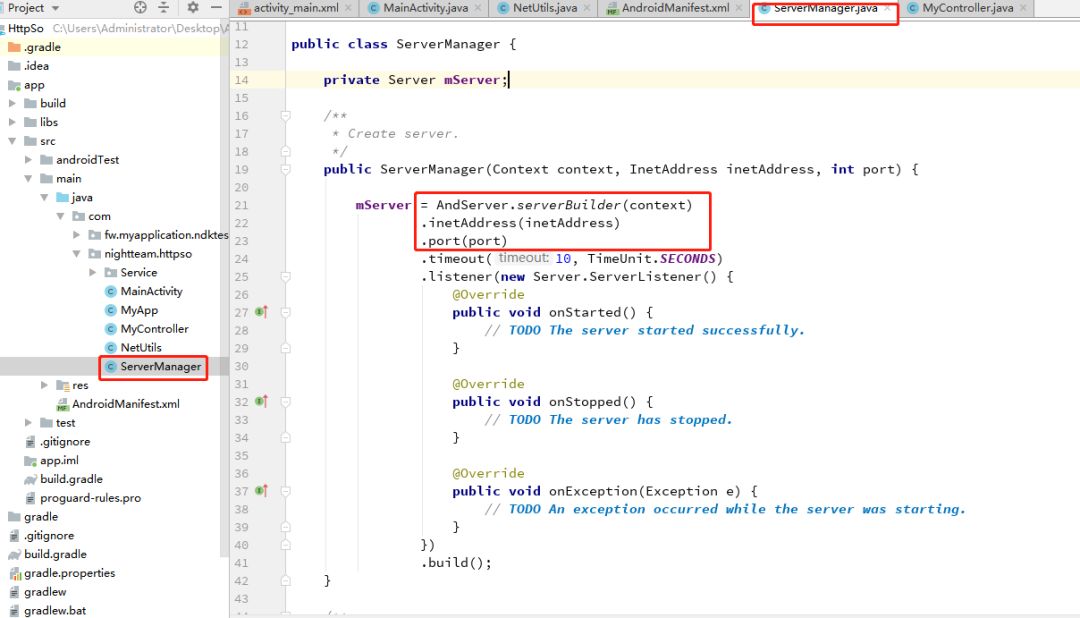Expand the build folder
The image size is (1080, 618).
(12, 103)
